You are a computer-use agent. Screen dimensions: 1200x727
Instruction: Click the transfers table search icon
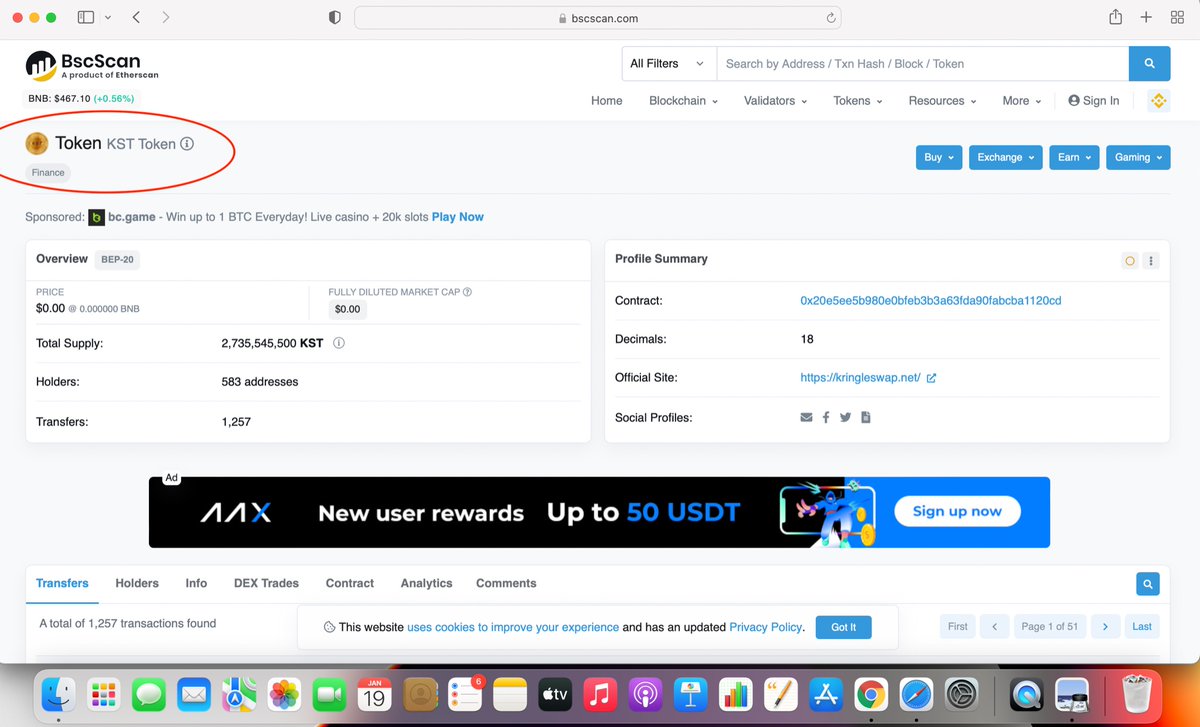point(1147,583)
